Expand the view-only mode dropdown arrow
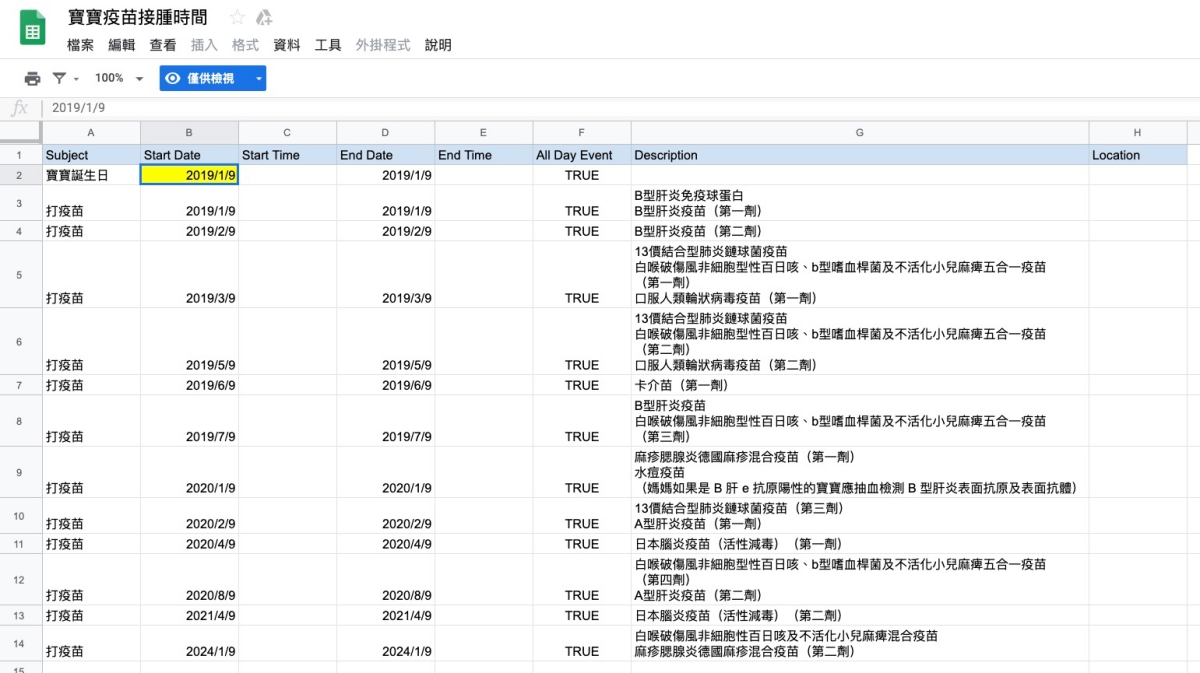The width and height of the screenshot is (1200, 673). (259, 78)
